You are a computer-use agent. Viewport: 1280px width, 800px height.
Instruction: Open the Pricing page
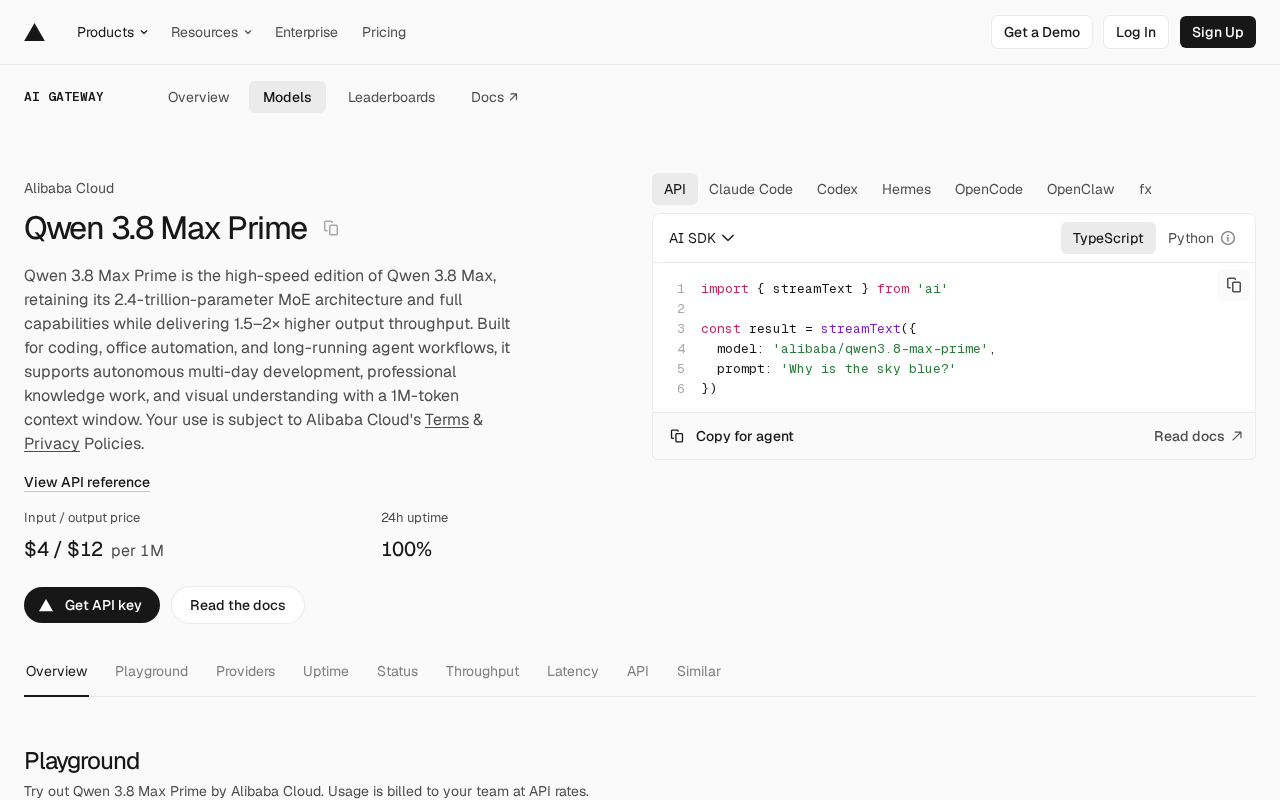(384, 32)
